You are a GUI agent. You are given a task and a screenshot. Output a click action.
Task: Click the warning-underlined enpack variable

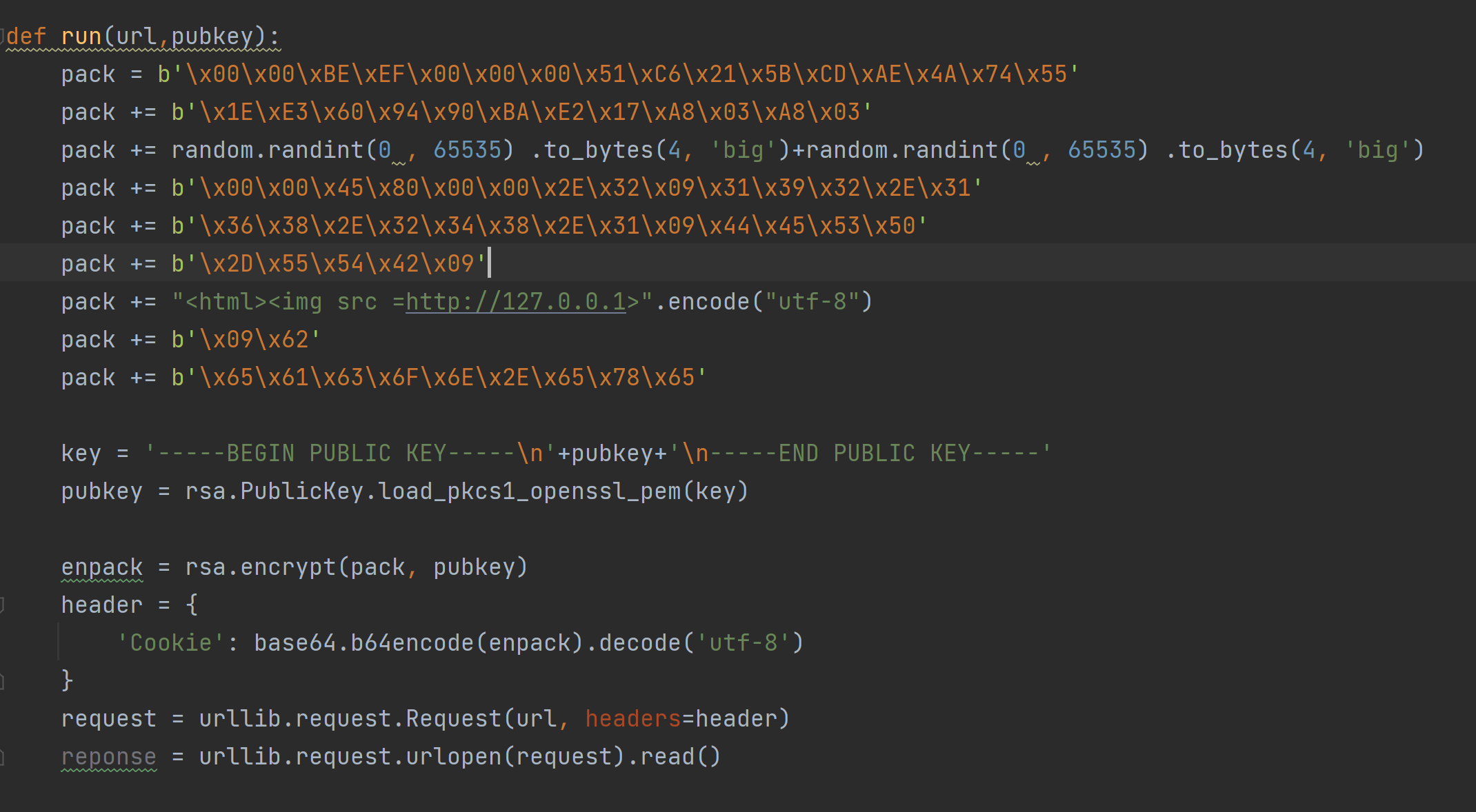click(101, 567)
